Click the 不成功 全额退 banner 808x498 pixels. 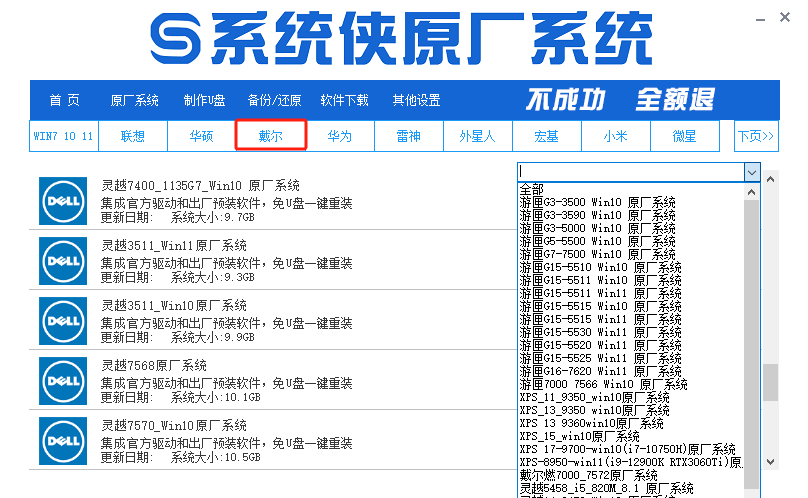click(x=620, y=99)
